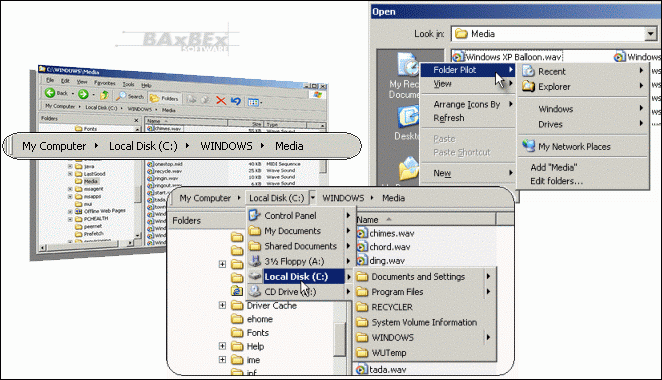
Task: Click Local Disk (C:) in the large oval breadcrumb
Action: coord(143,146)
